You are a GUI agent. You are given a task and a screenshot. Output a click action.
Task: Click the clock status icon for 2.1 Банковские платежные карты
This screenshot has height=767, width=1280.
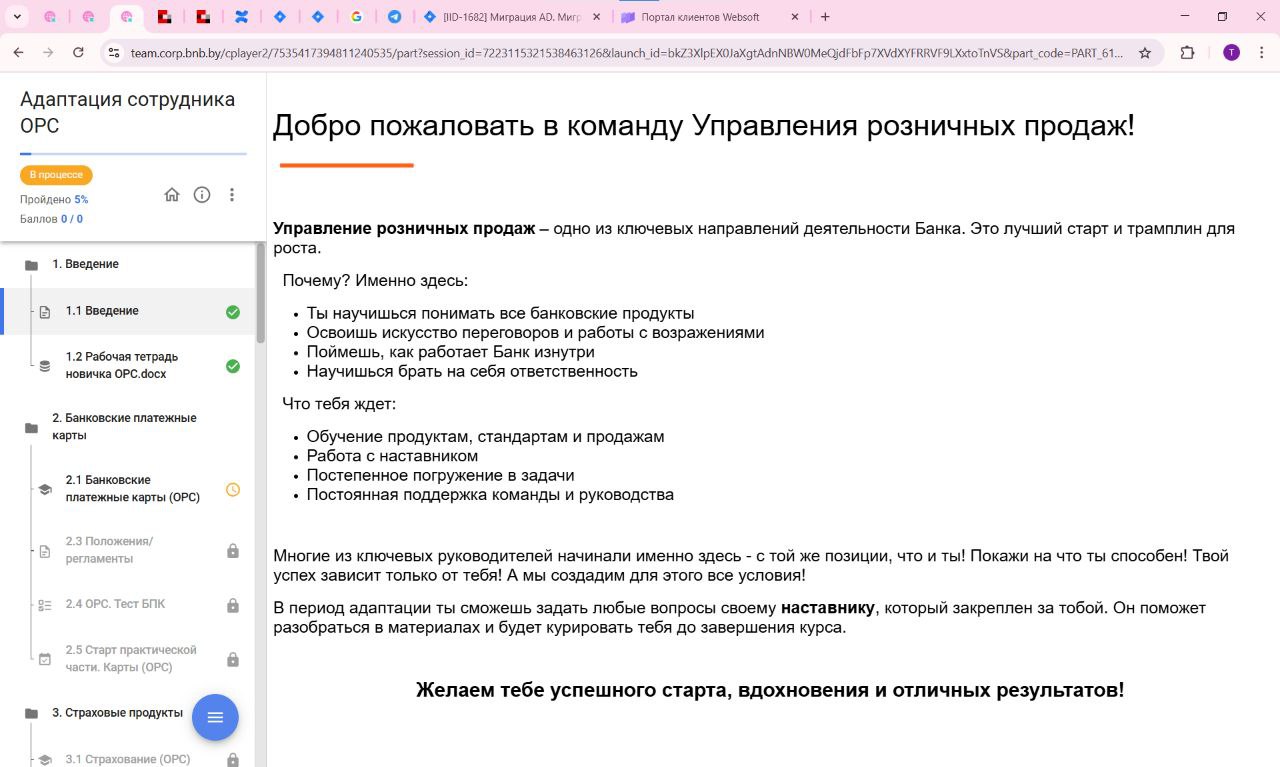pos(233,490)
